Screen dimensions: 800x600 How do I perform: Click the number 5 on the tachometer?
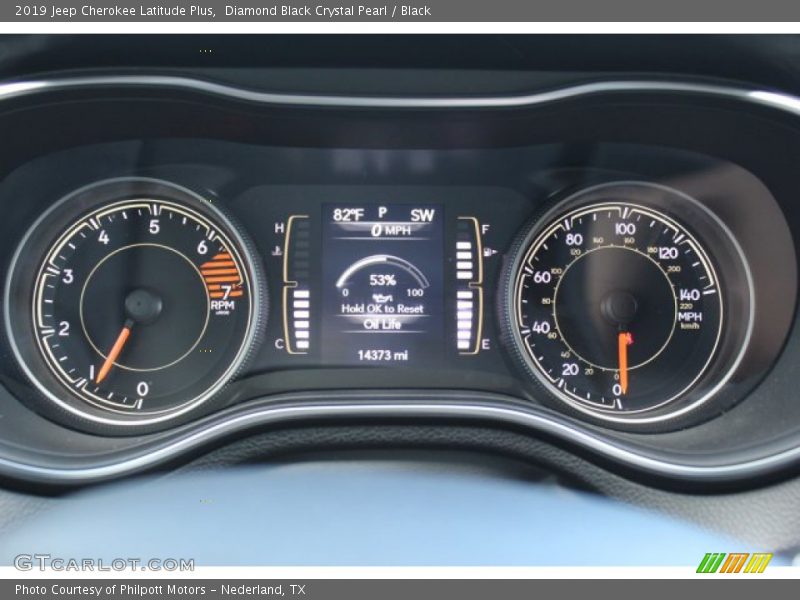(x=154, y=227)
